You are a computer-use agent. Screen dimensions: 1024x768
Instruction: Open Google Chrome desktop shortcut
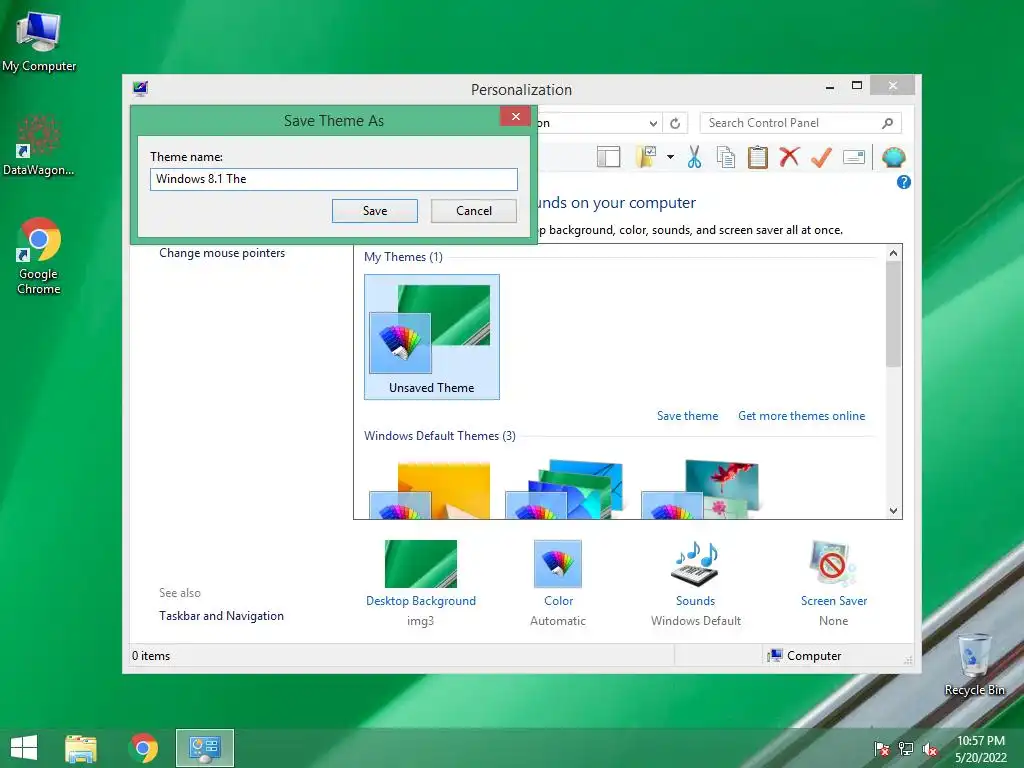point(39,256)
